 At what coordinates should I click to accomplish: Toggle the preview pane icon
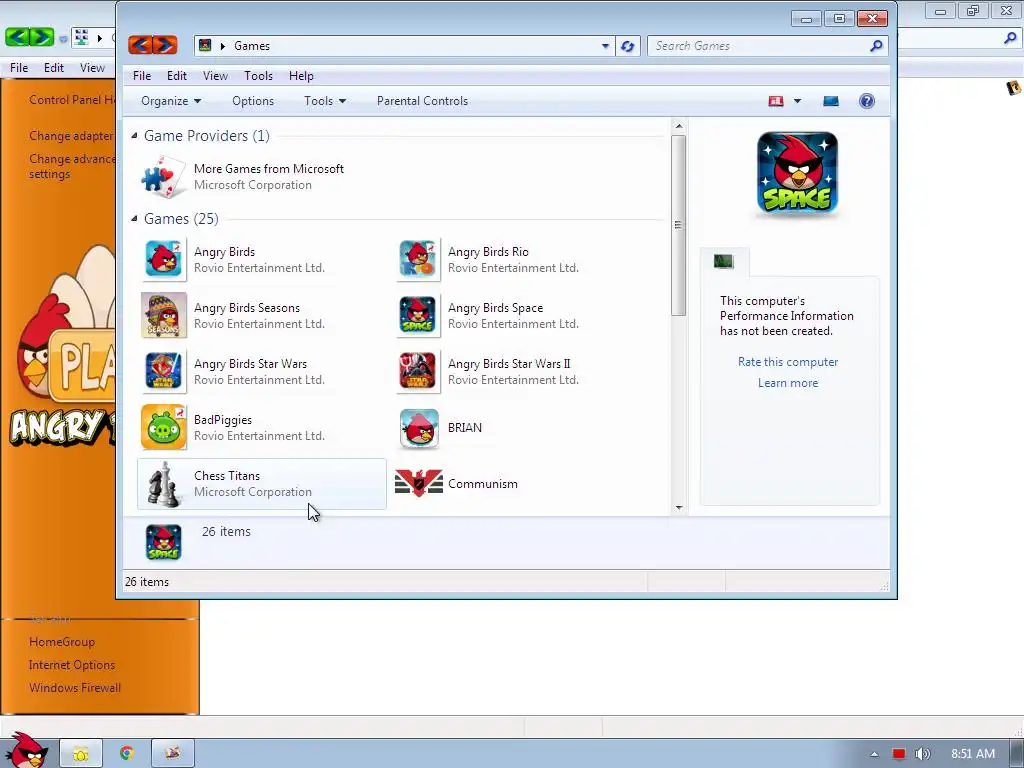pos(831,101)
